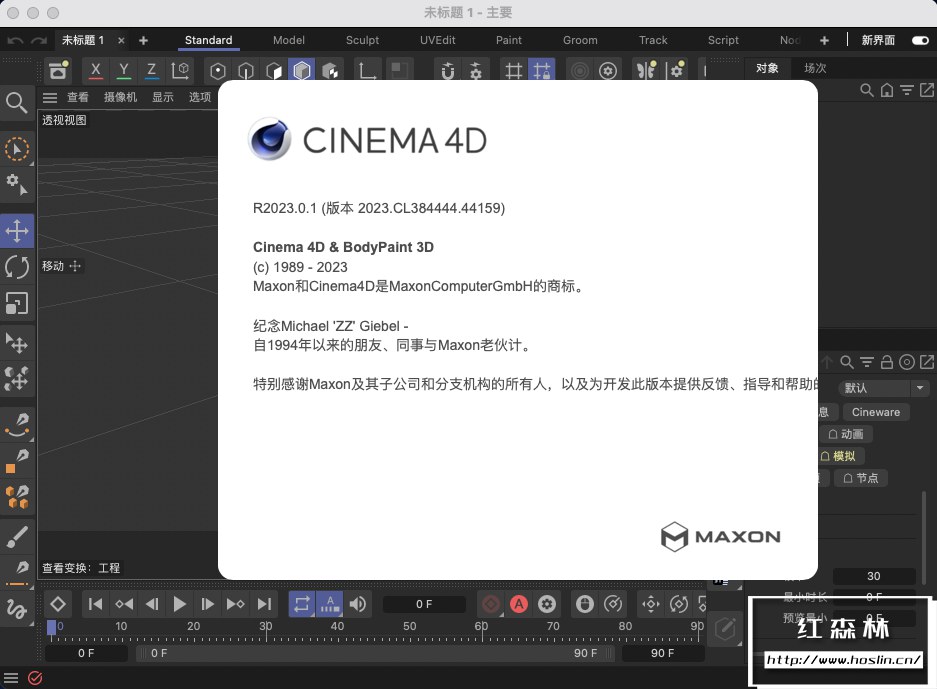
Task: Open snap settings gear icon
Action: click(x=476, y=71)
